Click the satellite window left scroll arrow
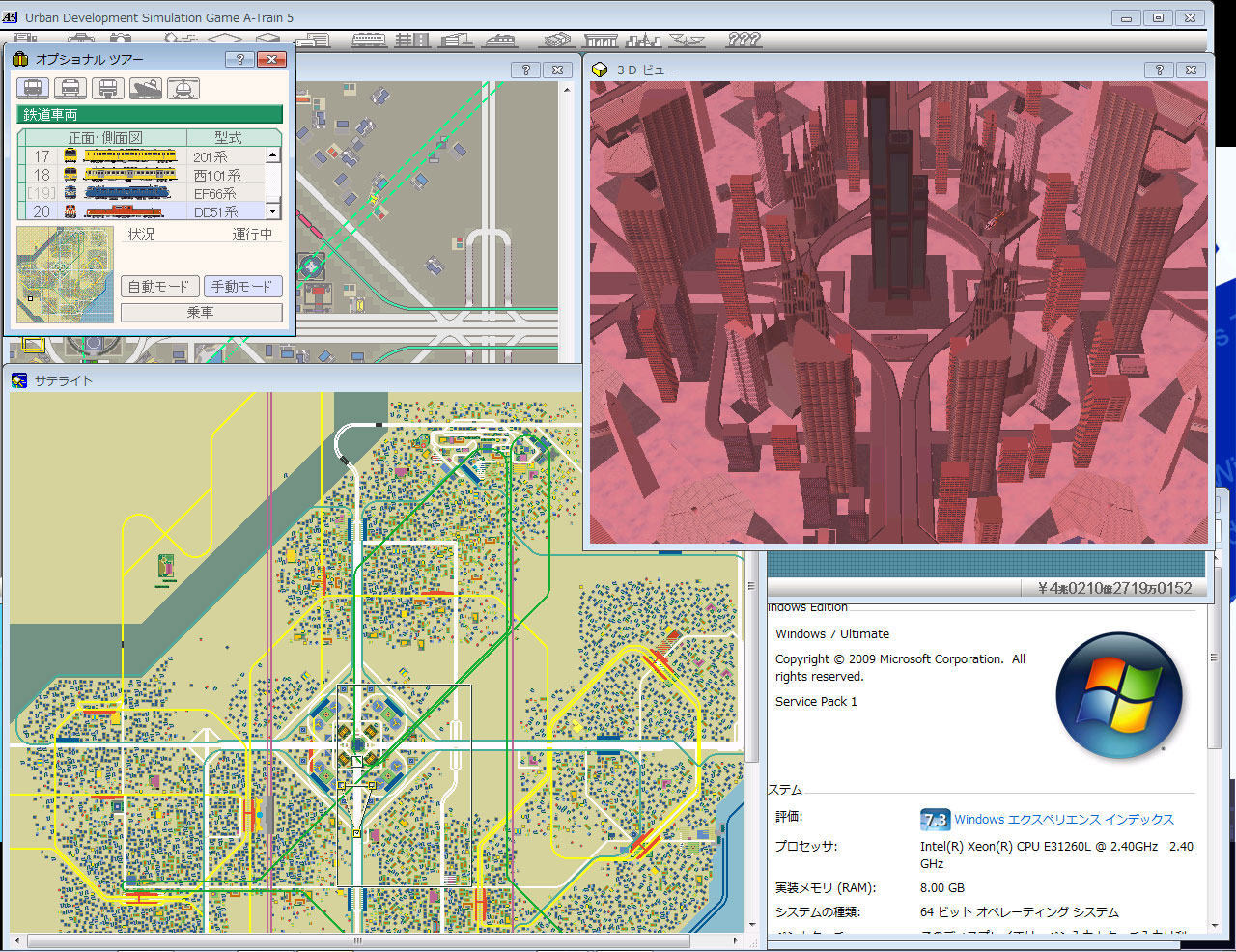Screen dimensions: 1236x952 [18, 940]
